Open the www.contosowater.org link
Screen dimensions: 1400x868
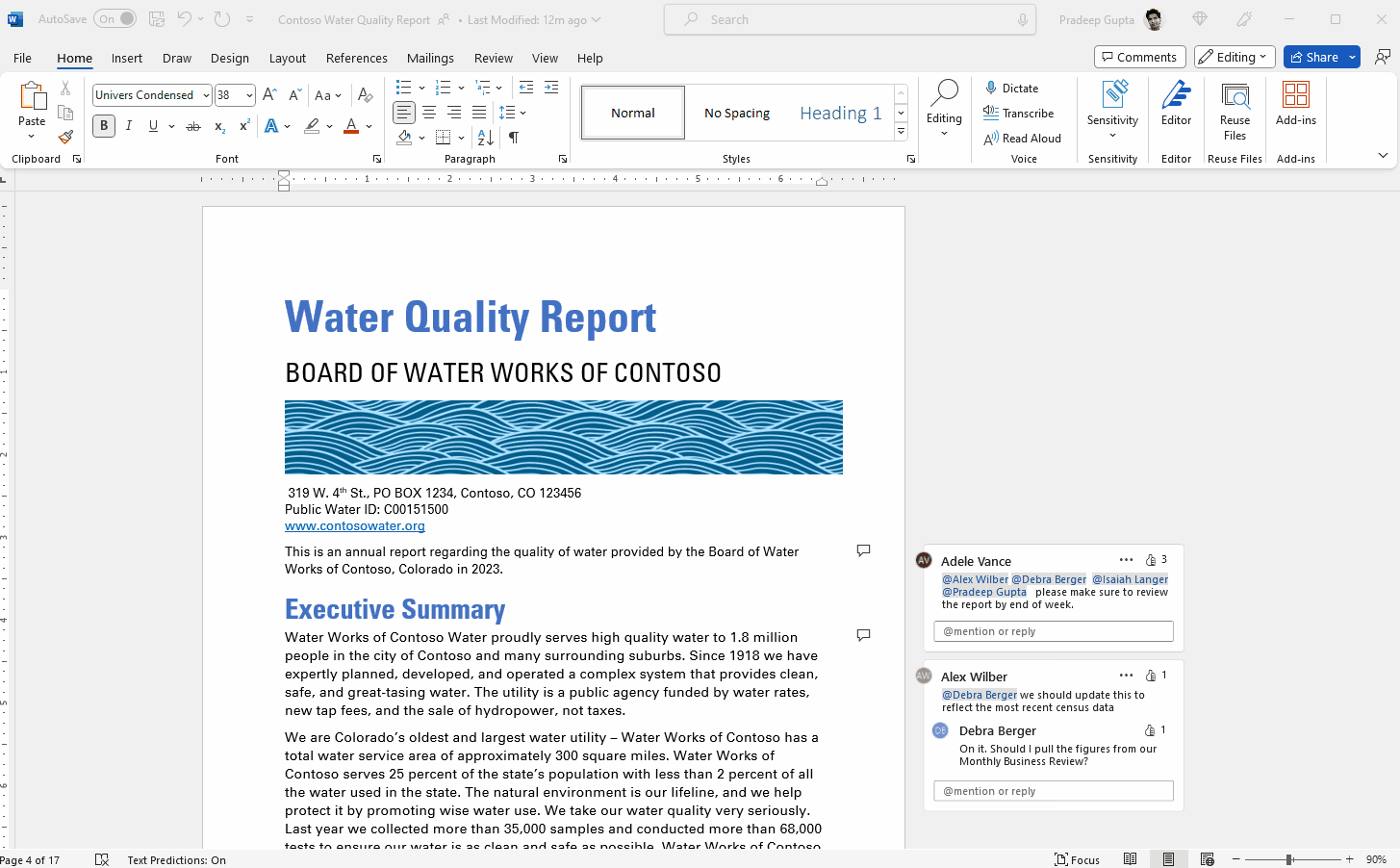click(355, 526)
